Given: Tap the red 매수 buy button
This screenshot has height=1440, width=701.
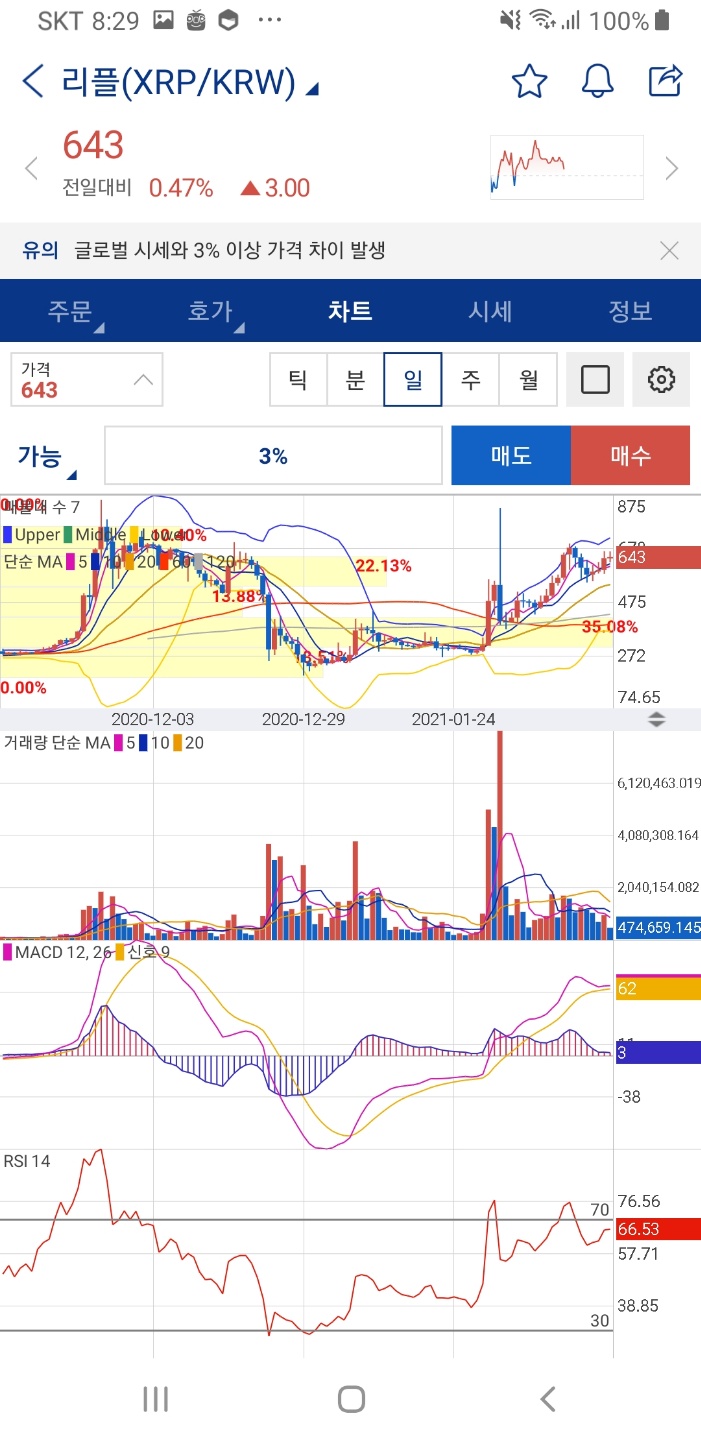Looking at the screenshot, I should 630,456.
